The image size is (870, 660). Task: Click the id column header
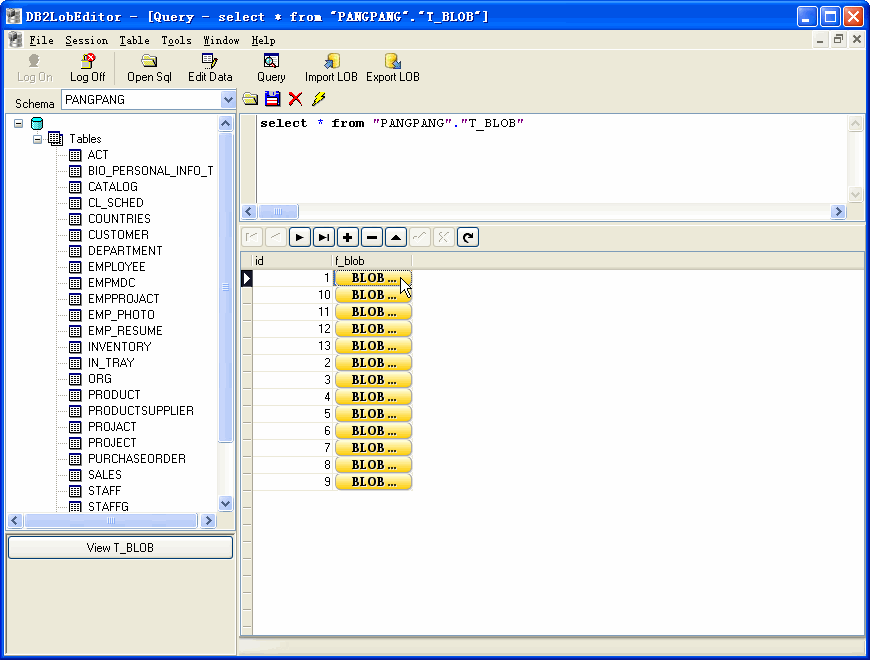pos(292,261)
